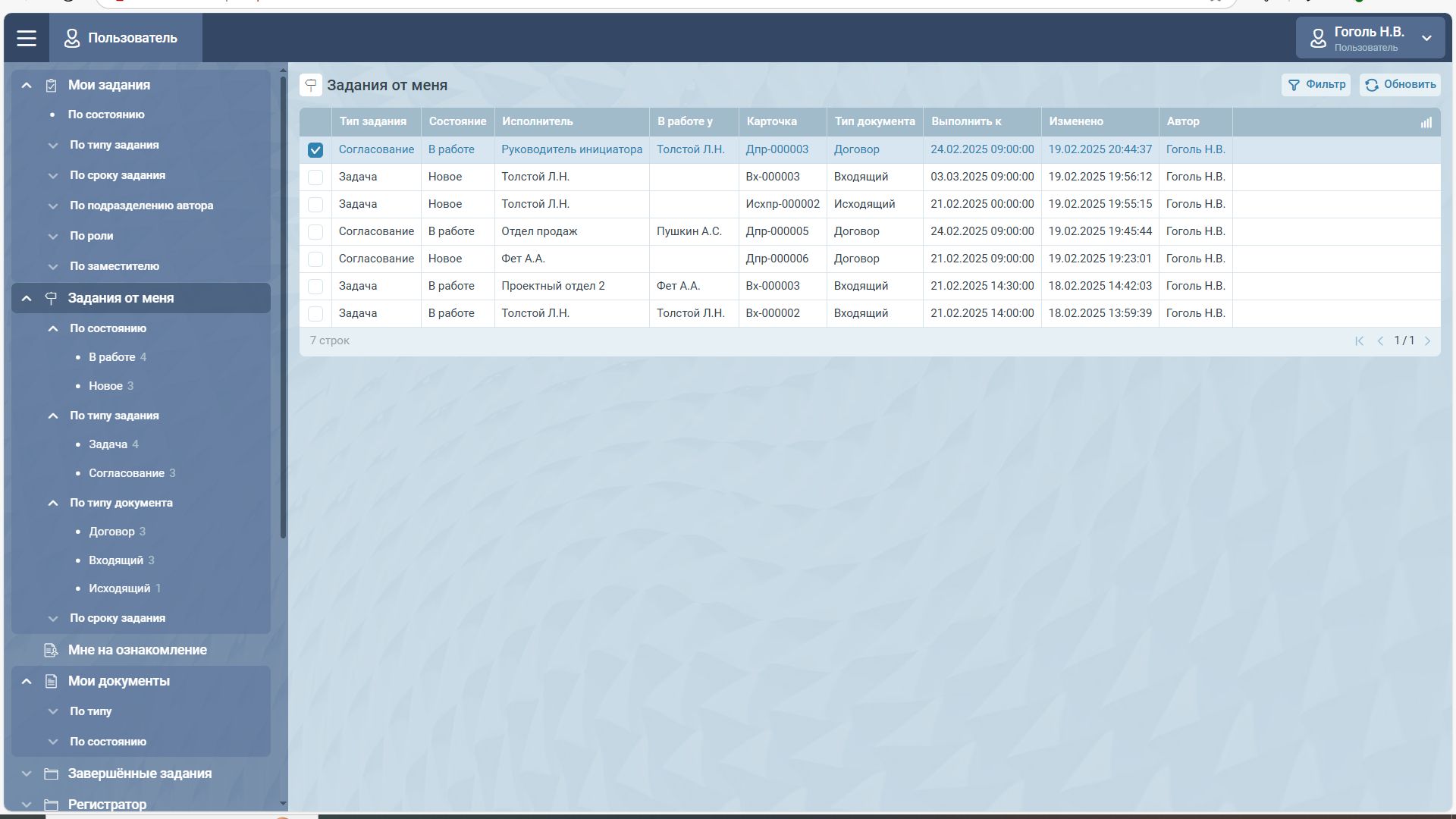Open the hamburger main menu
The height and width of the screenshot is (819, 1456).
(27, 38)
